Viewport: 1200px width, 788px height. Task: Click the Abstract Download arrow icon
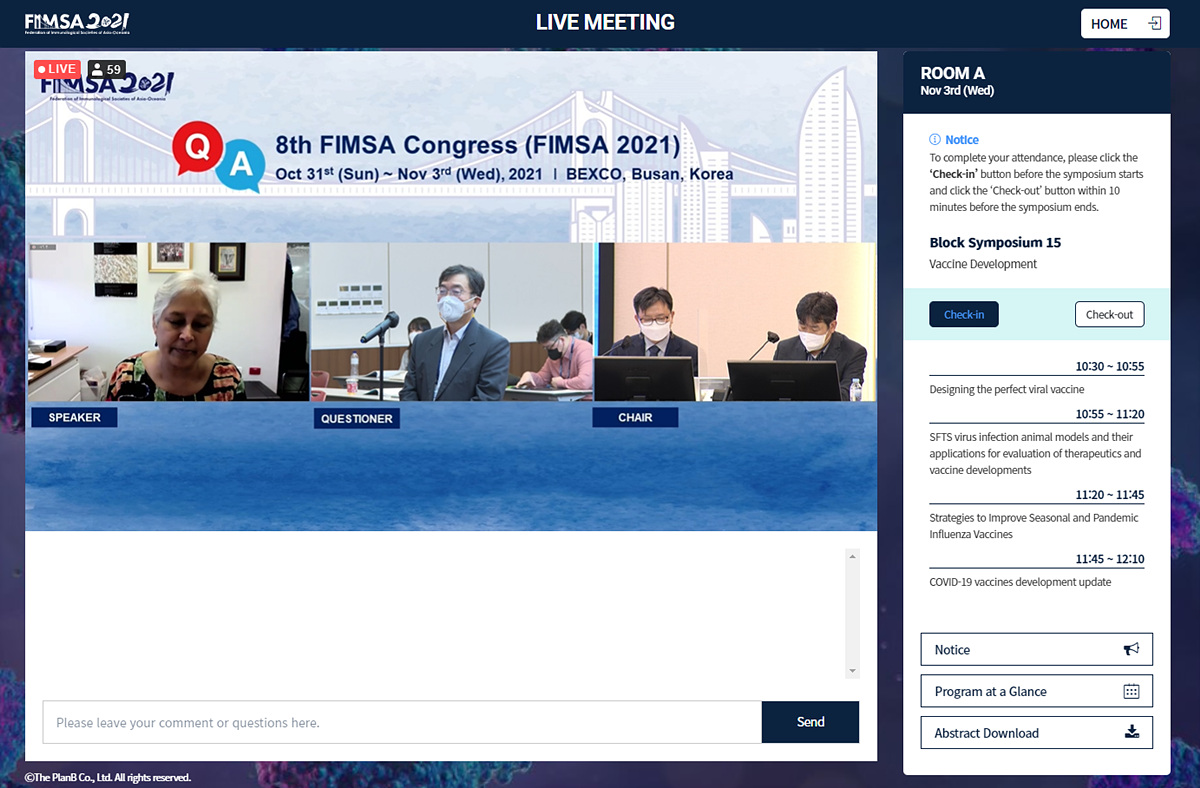pyautogui.click(x=1131, y=732)
